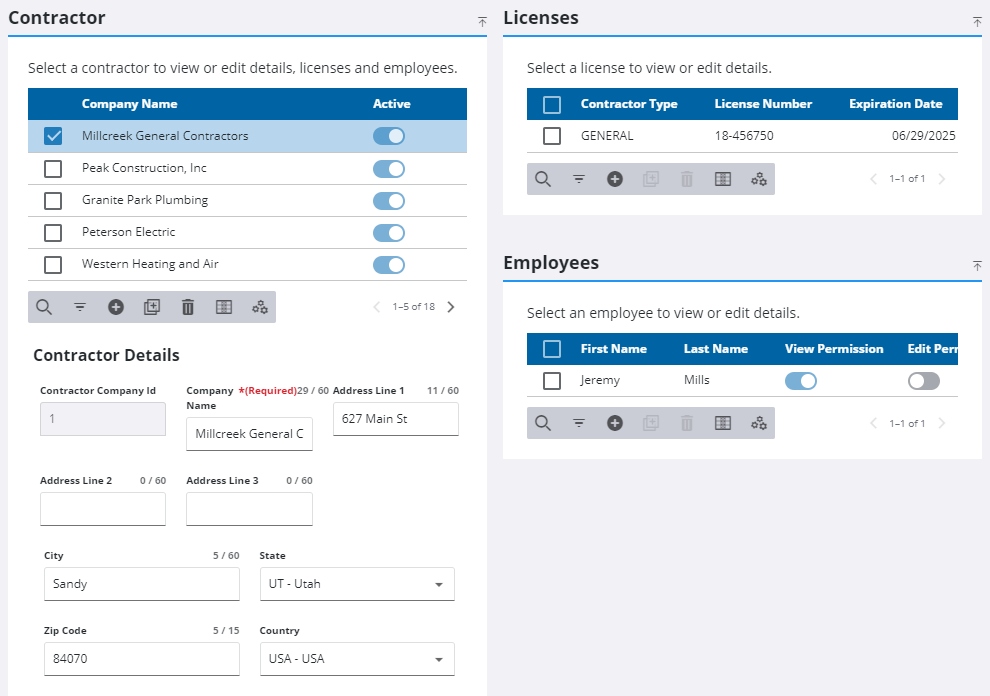This screenshot has width=990, height=696.
Task: Sort by Company Name column header
Action: tap(129, 104)
